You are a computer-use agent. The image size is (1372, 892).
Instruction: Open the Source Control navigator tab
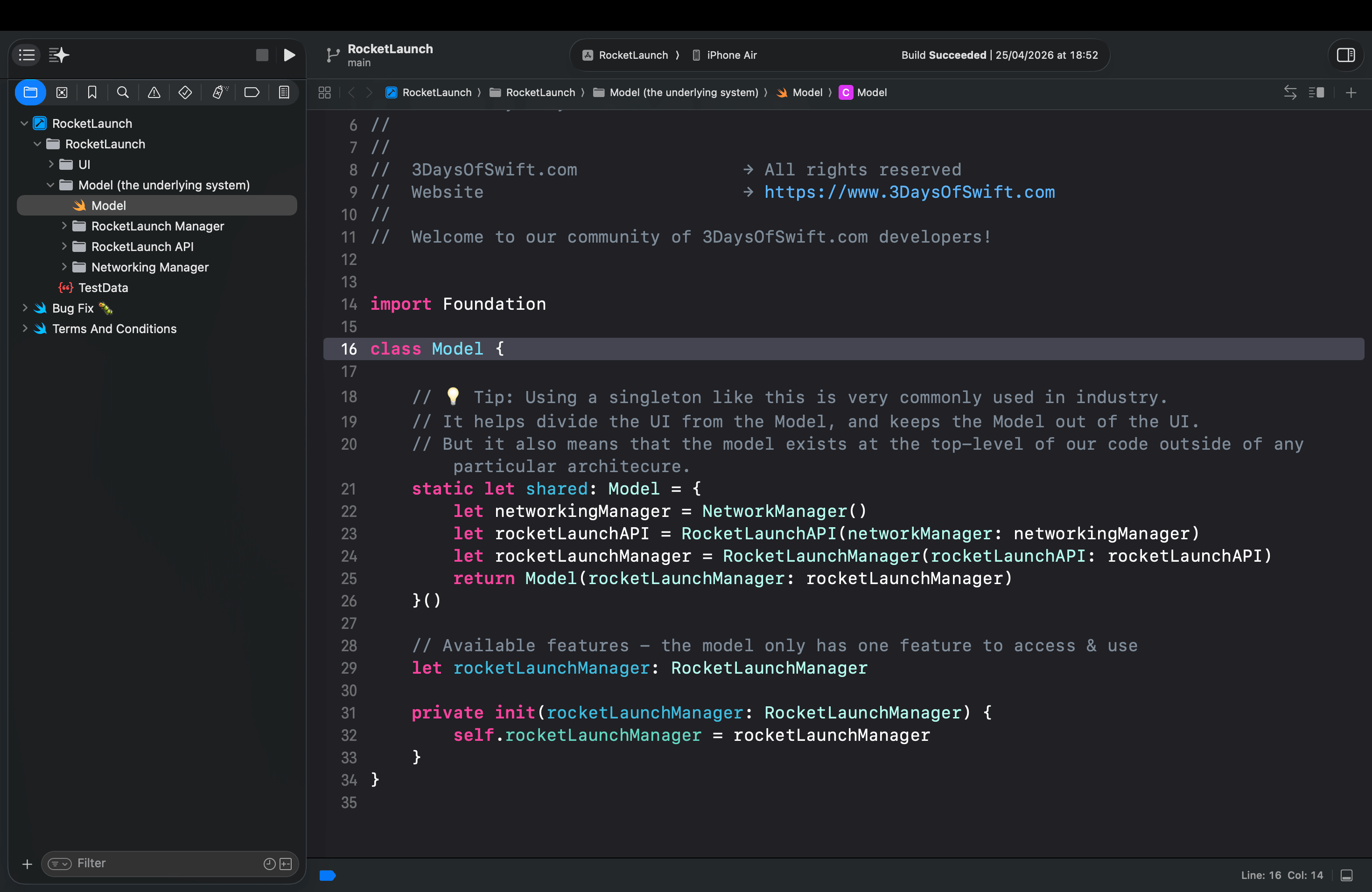(x=62, y=92)
